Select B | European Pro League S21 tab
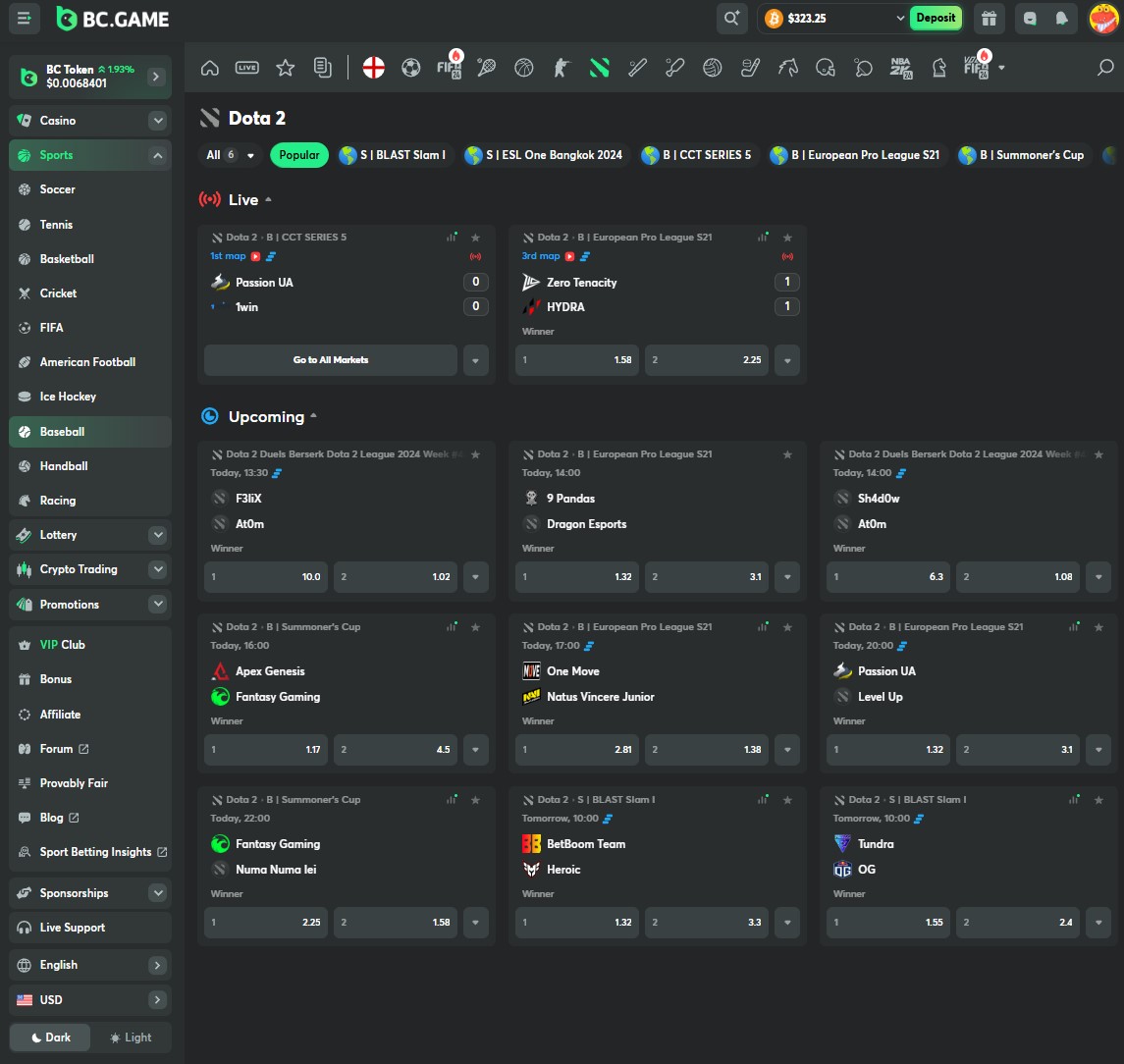Screen dimensions: 1124x1064 [855, 155]
